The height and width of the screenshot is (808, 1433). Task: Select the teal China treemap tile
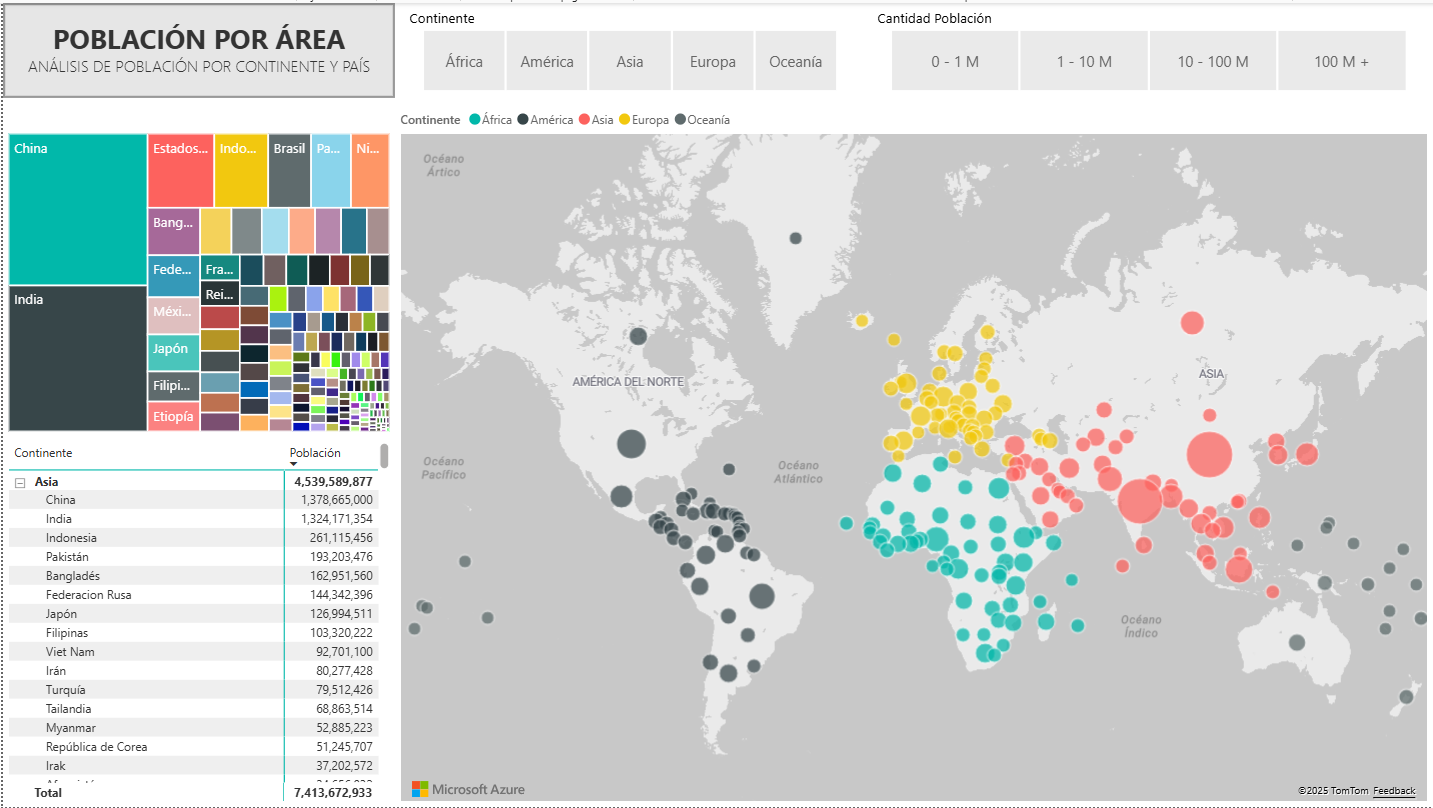point(78,210)
